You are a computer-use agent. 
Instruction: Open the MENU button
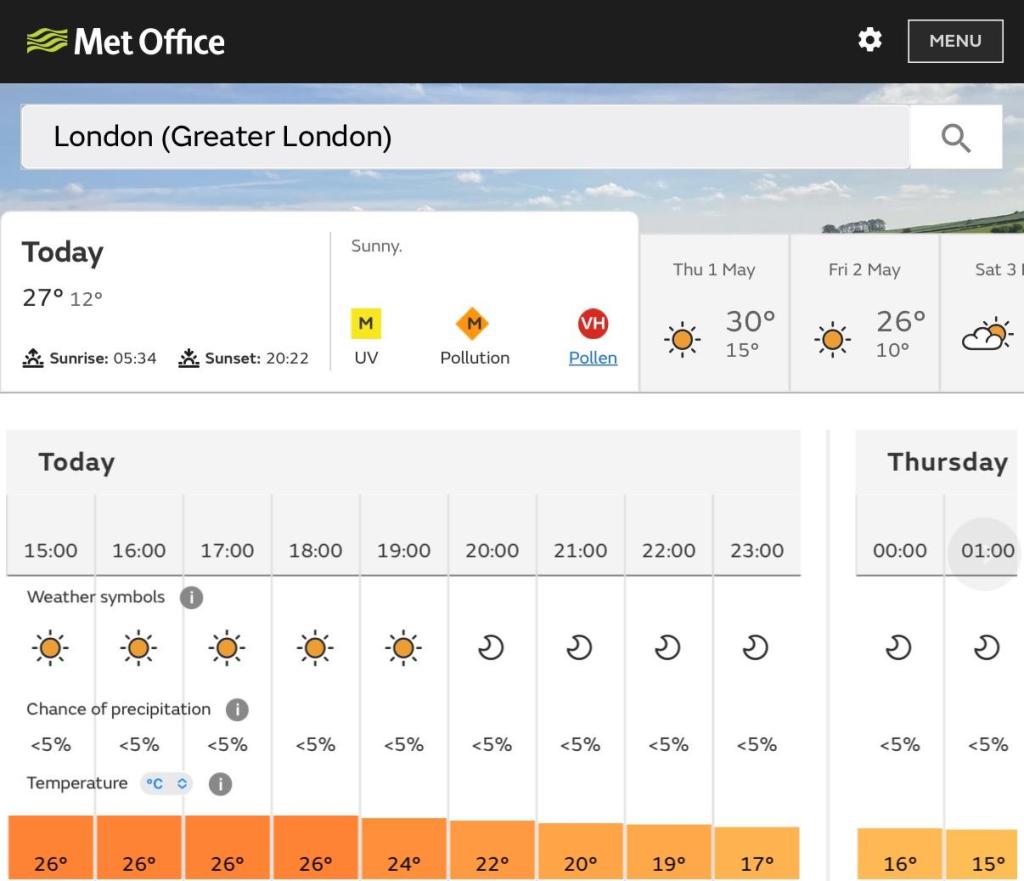coord(955,41)
